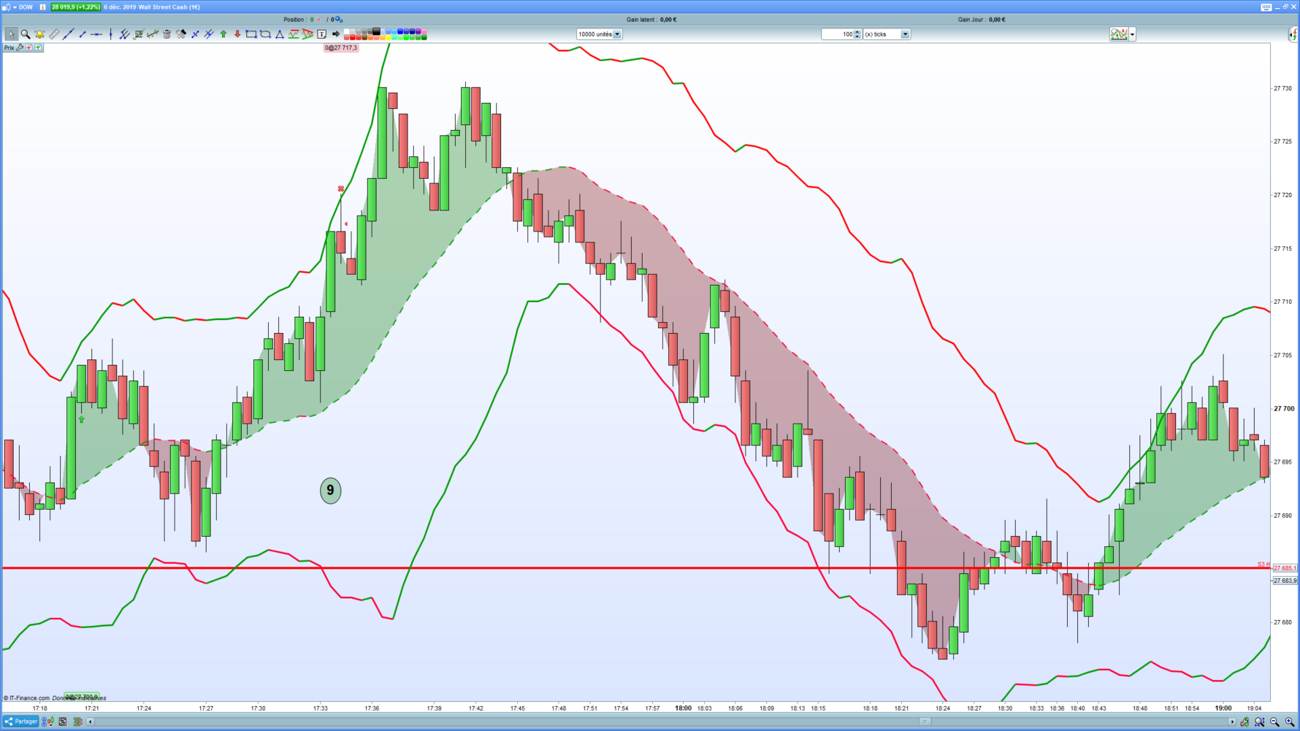Click the 27 700 price axis label
The image size is (1300, 731).
(x=1284, y=408)
